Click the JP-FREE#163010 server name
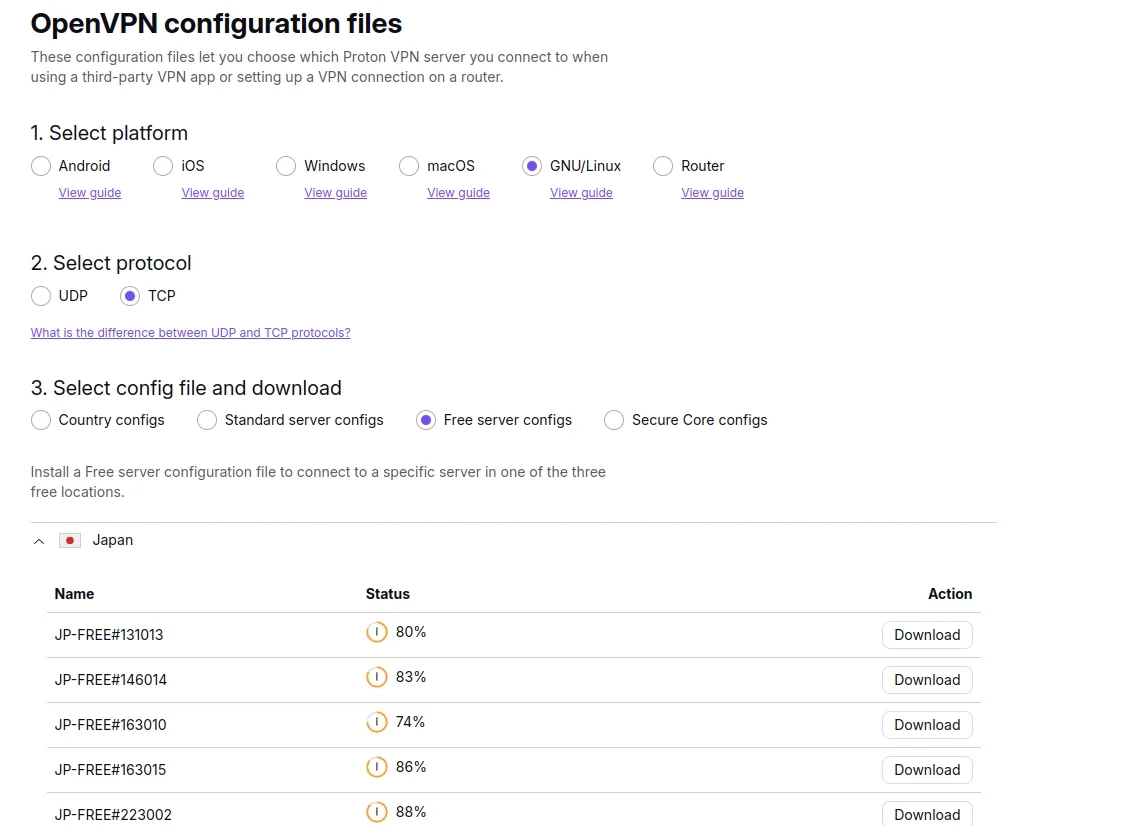Screen dimensions: 1137x826 click(x=110, y=724)
